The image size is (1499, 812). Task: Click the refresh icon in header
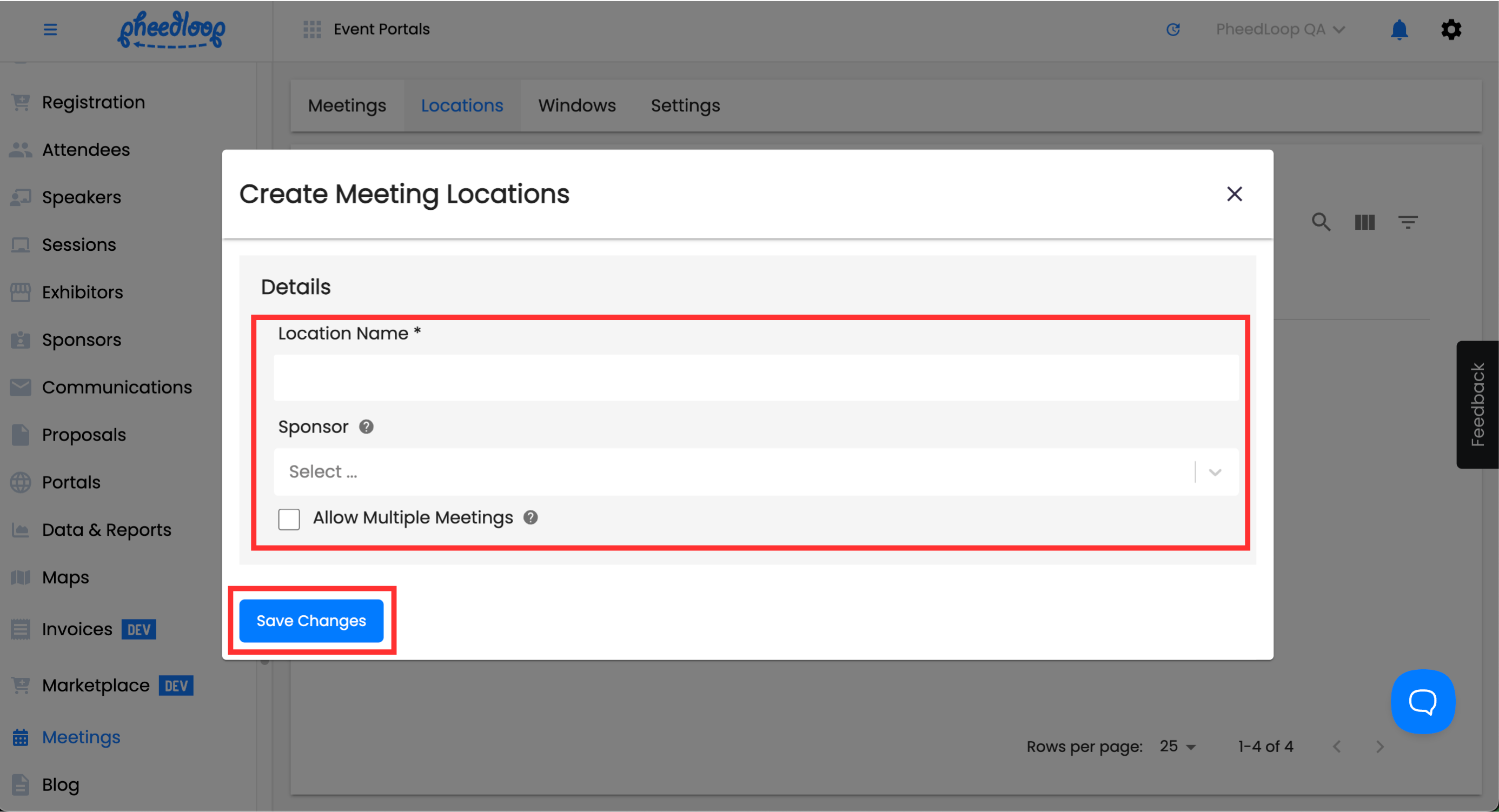tap(1172, 29)
